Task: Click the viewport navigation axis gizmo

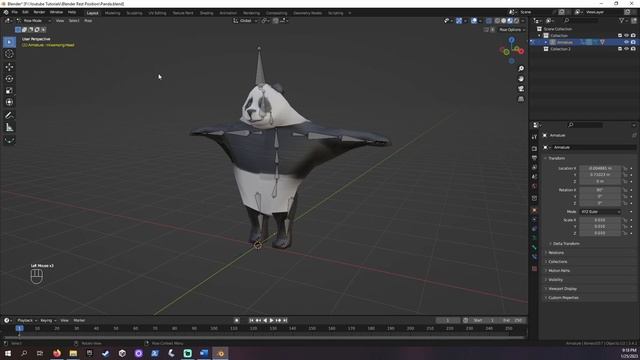Action: point(512,50)
